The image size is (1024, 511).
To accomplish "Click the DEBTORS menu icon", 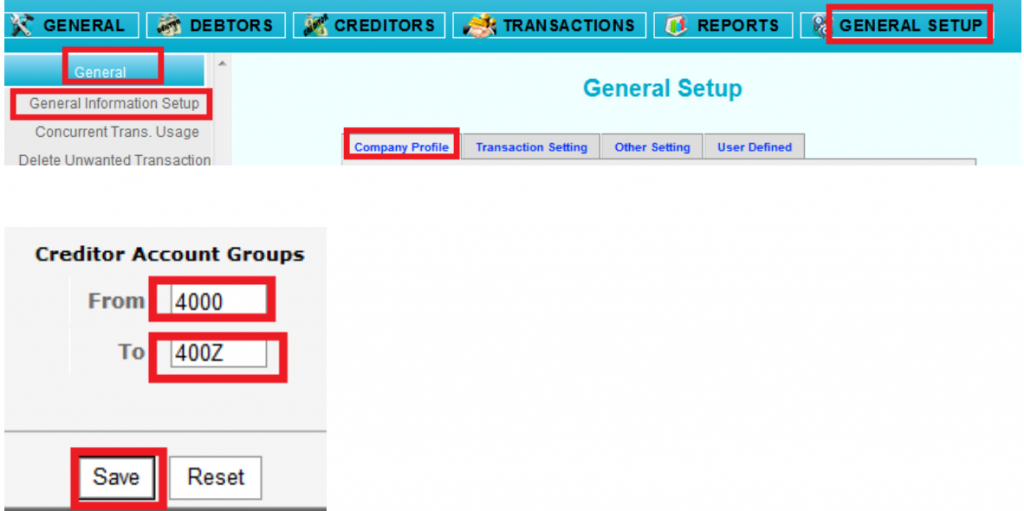I will [x=168, y=25].
